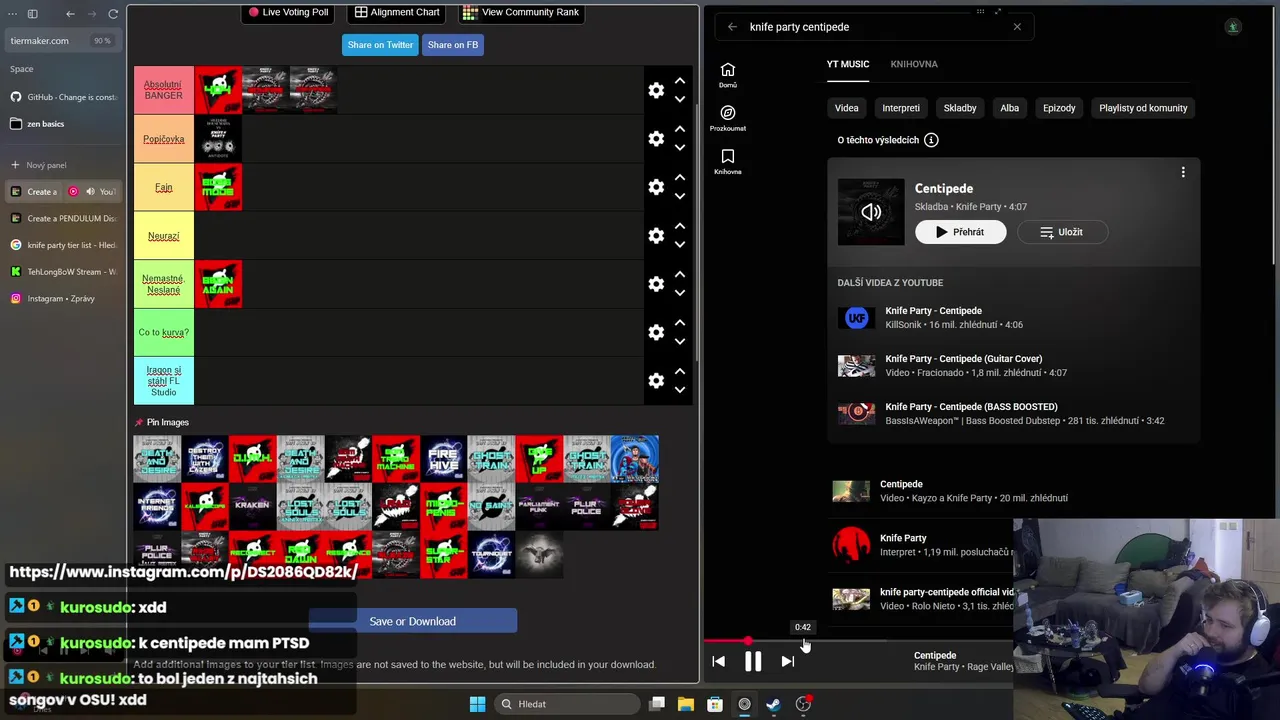Click info icon beside O těchto výsledcích
Image resolution: width=1280 pixels, height=720 pixels.
pos(931,140)
